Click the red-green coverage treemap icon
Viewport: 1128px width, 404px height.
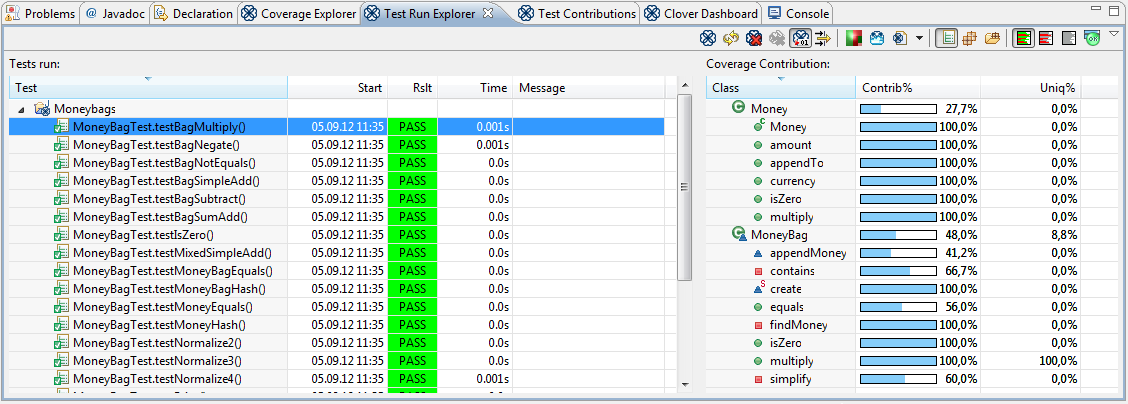(x=853, y=39)
